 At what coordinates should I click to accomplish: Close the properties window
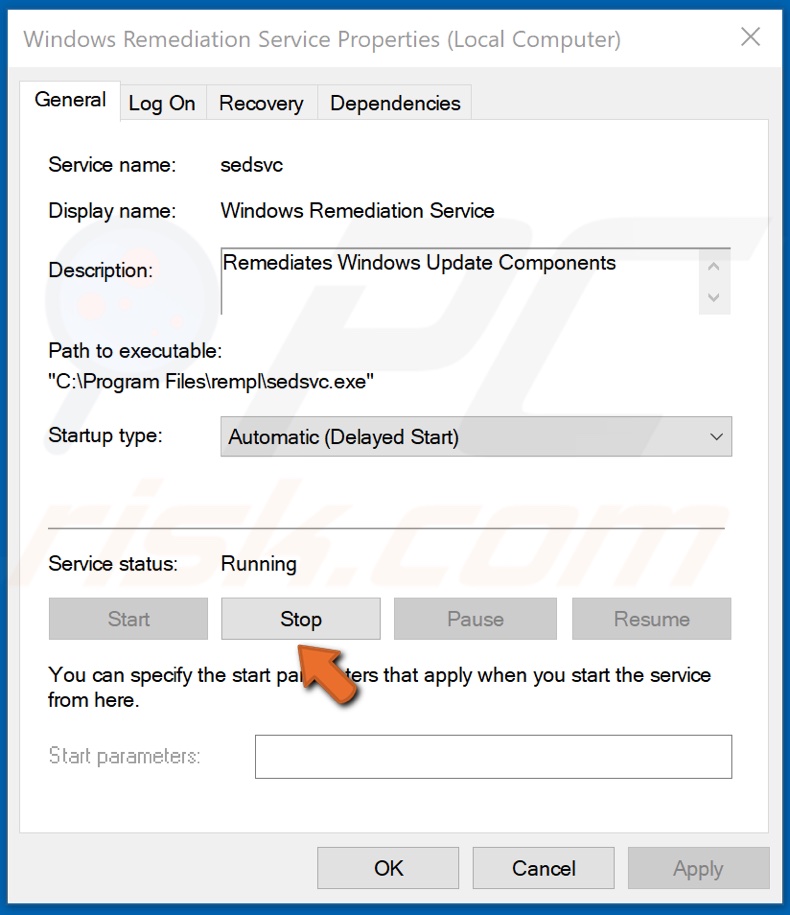tap(750, 37)
